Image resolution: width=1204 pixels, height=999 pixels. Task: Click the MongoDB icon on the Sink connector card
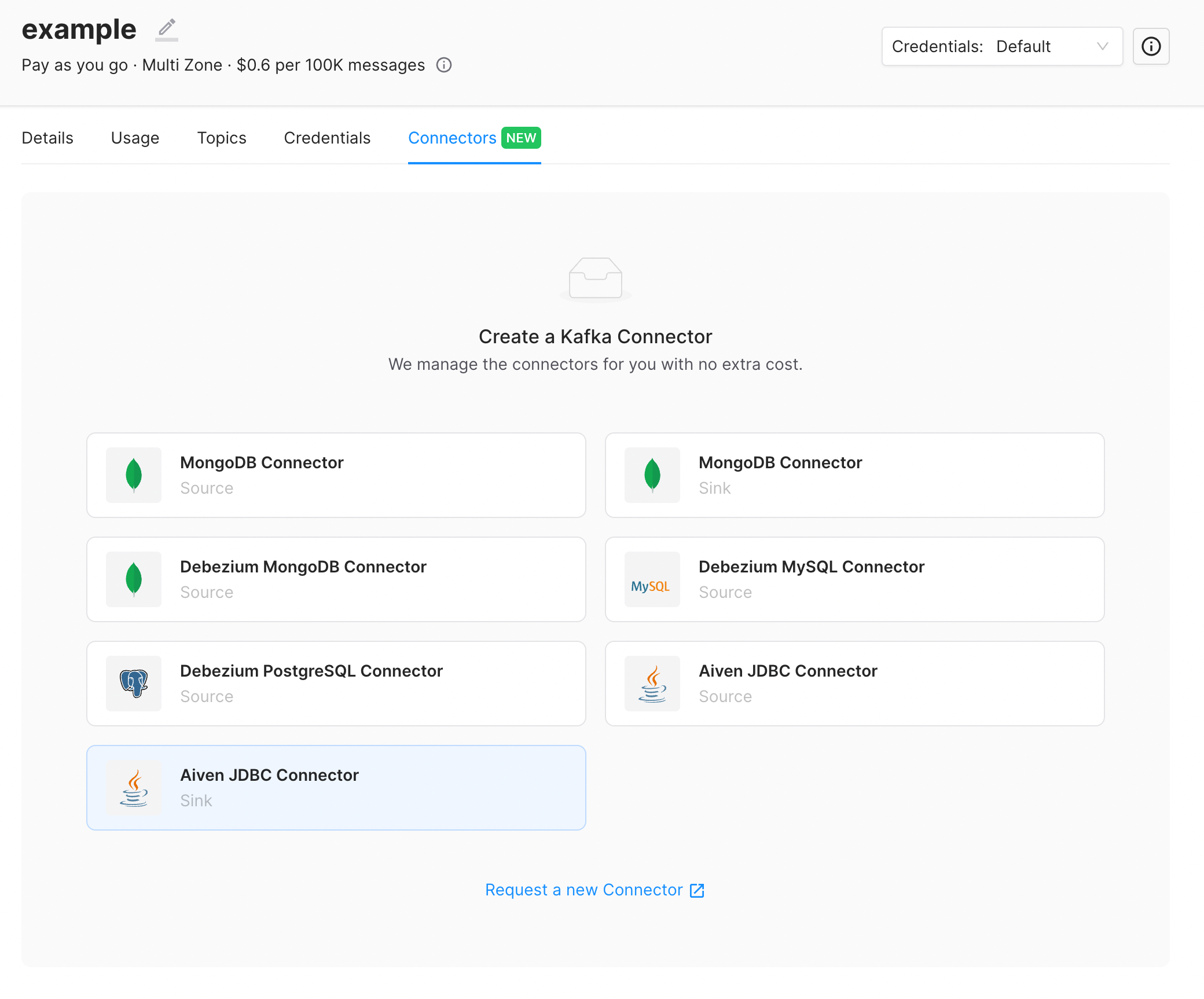pyautogui.click(x=652, y=475)
